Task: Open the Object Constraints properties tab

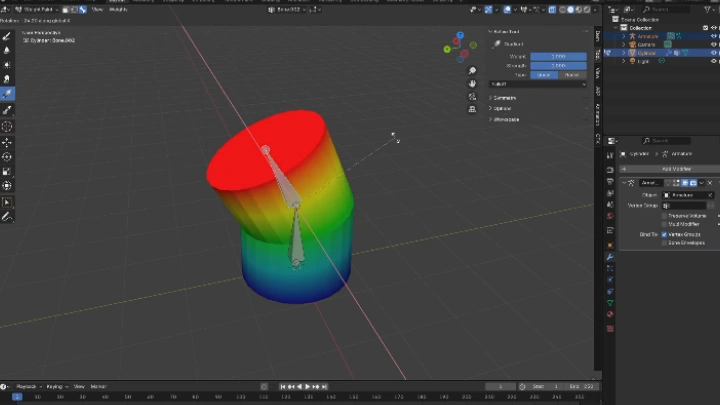Action: [x=610, y=292]
